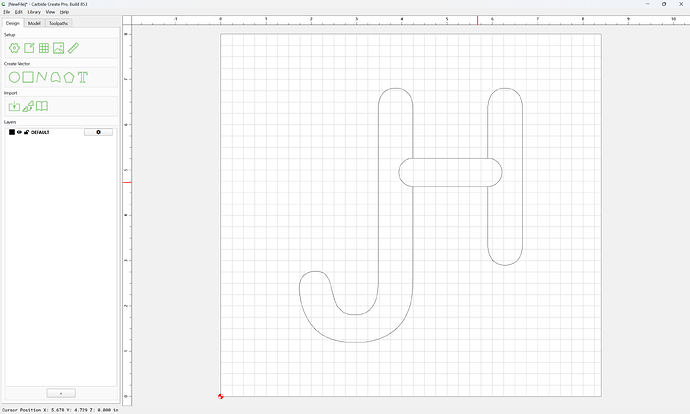
Task: Click the Carbide Create app icon in title bar
Action: pyautogui.click(x=4, y=4)
